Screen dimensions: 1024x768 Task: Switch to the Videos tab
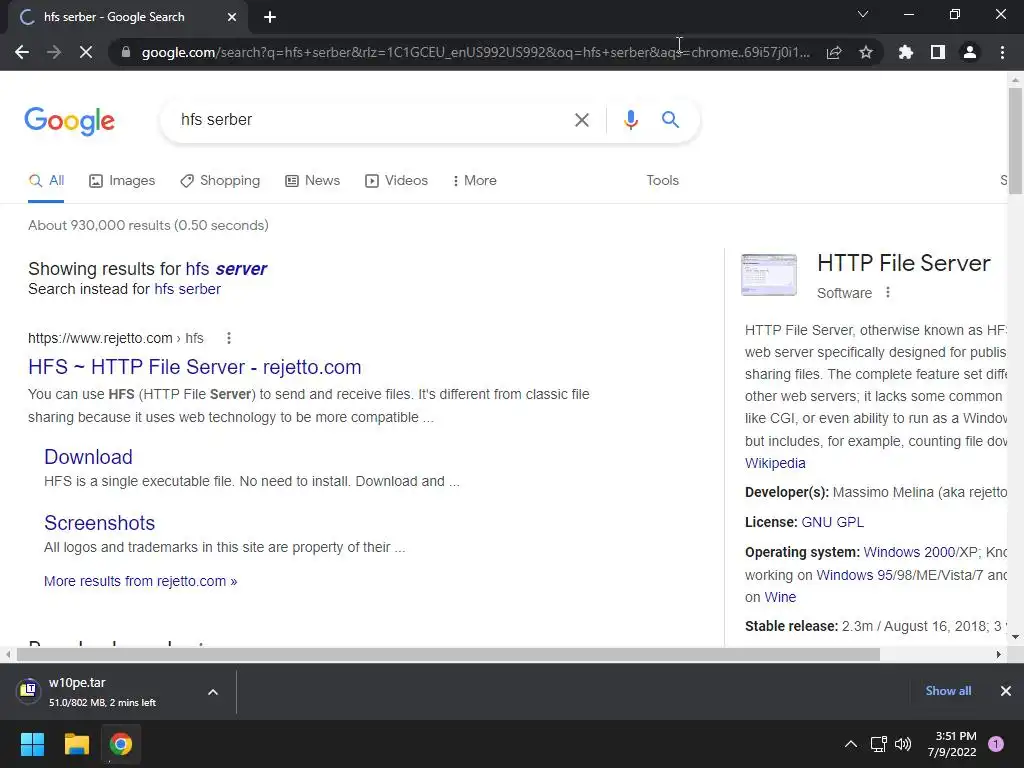point(396,181)
